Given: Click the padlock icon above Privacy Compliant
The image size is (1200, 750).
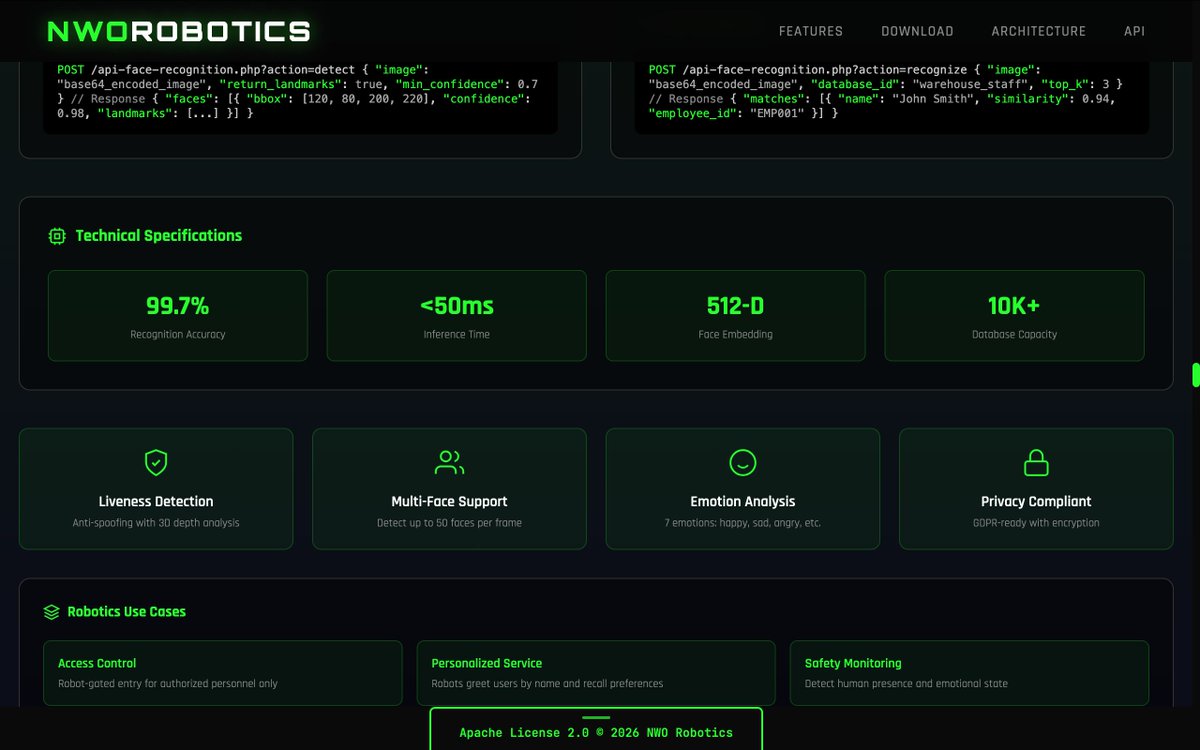Looking at the screenshot, I should (1036, 462).
